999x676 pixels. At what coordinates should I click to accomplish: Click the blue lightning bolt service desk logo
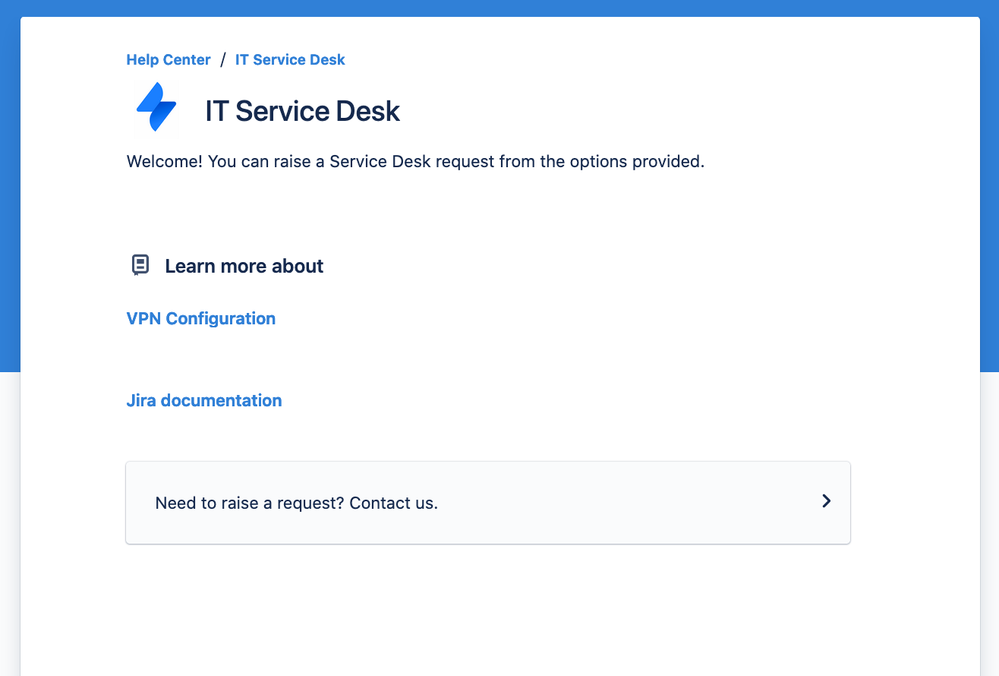[x=156, y=107]
